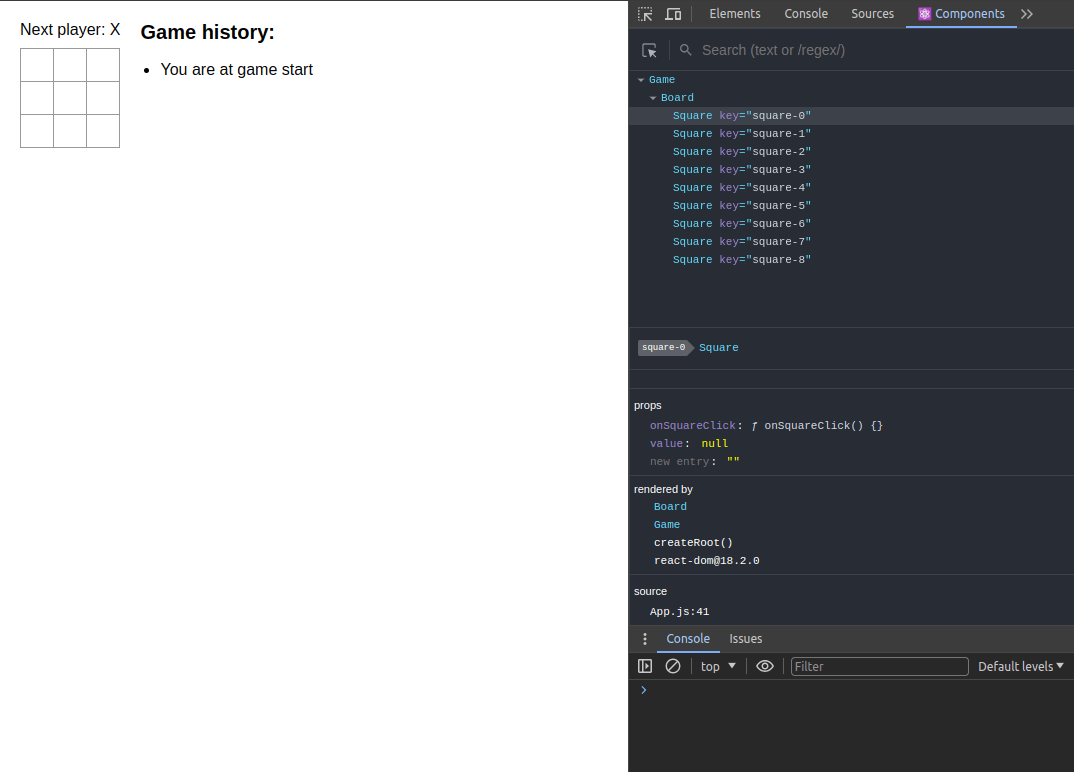Image resolution: width=1074 pixels, height=772 pixels.
Task: Select Square key square-3 row
Action: [851, 170]
